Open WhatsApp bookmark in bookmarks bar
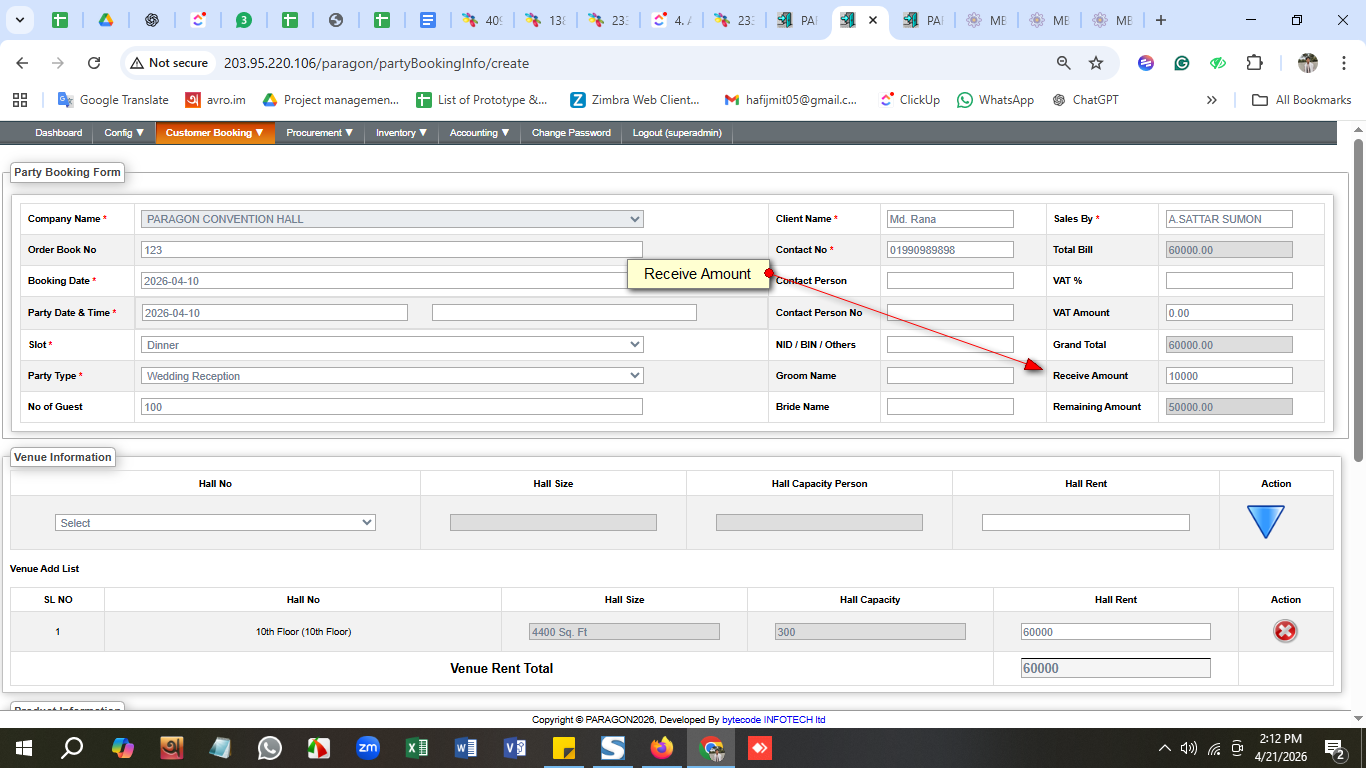Image resolution: width=1366 pixels, height=768 pixels. coord(995,100)
